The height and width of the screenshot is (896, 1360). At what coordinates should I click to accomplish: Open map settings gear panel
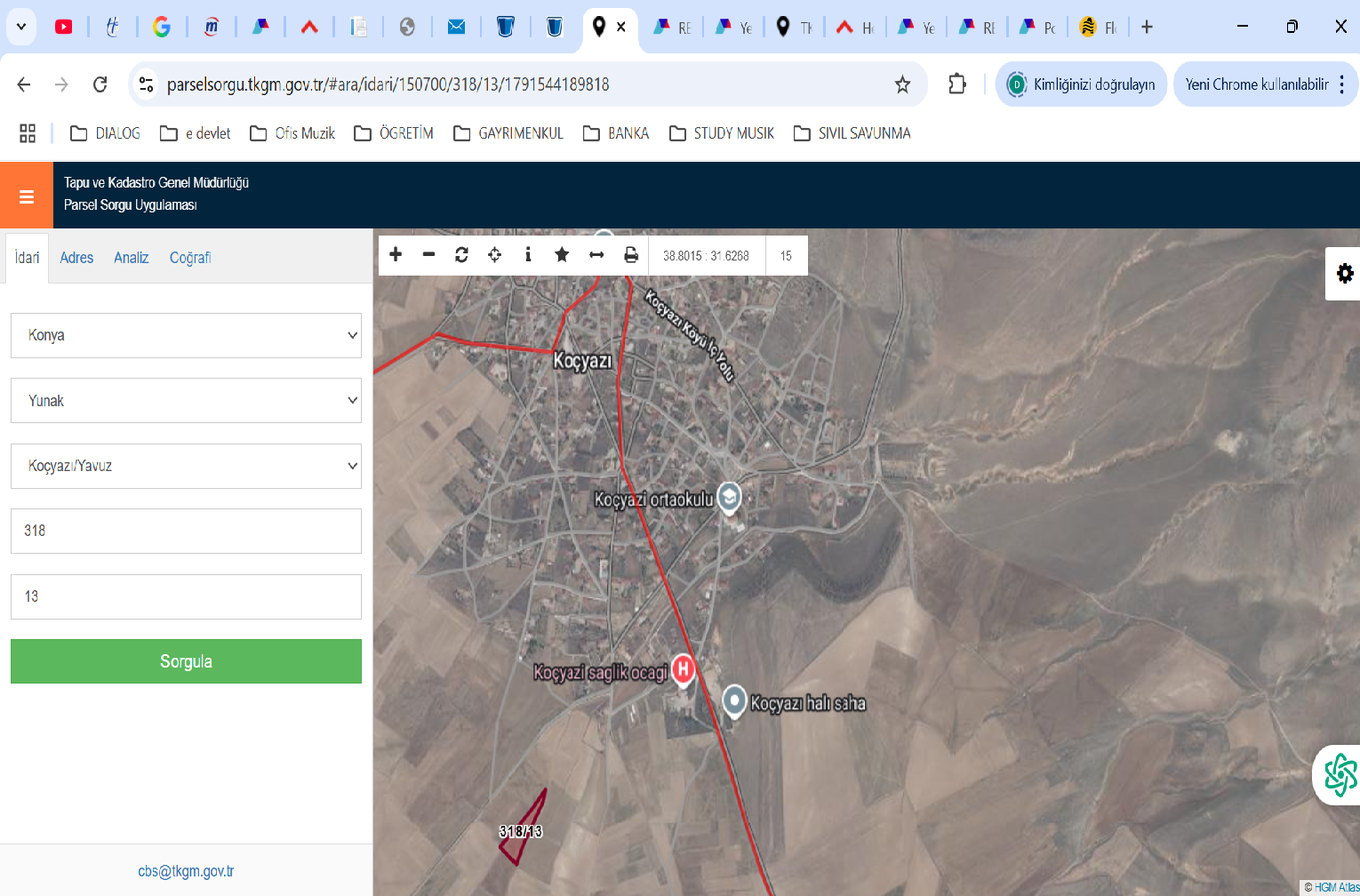pyautogui.click(x=1345, y=274)
